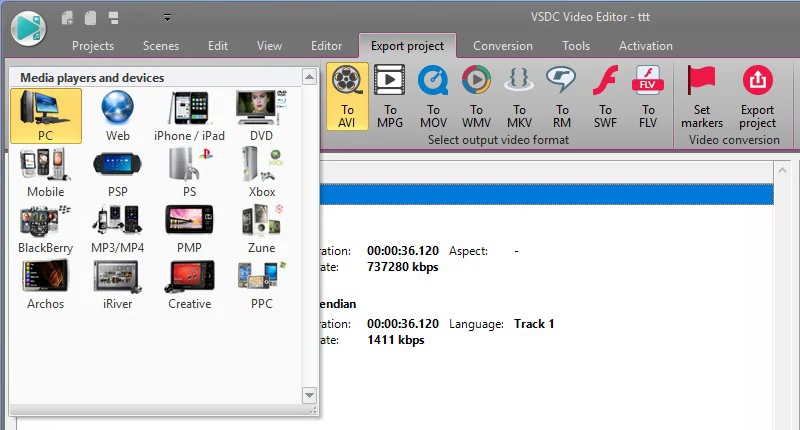This screenshot has height=430, width=800.
Task: Pick the PPC device
Action: click(261, 285)
